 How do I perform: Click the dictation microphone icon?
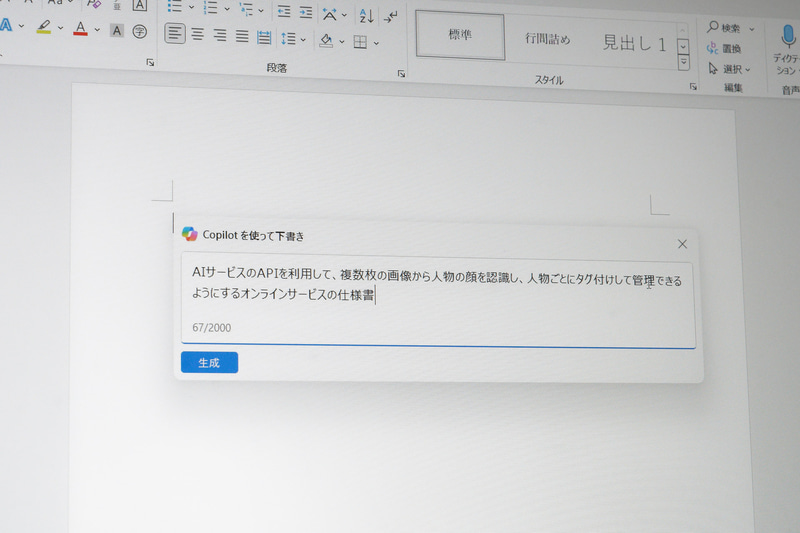click(x=788, y=37)
